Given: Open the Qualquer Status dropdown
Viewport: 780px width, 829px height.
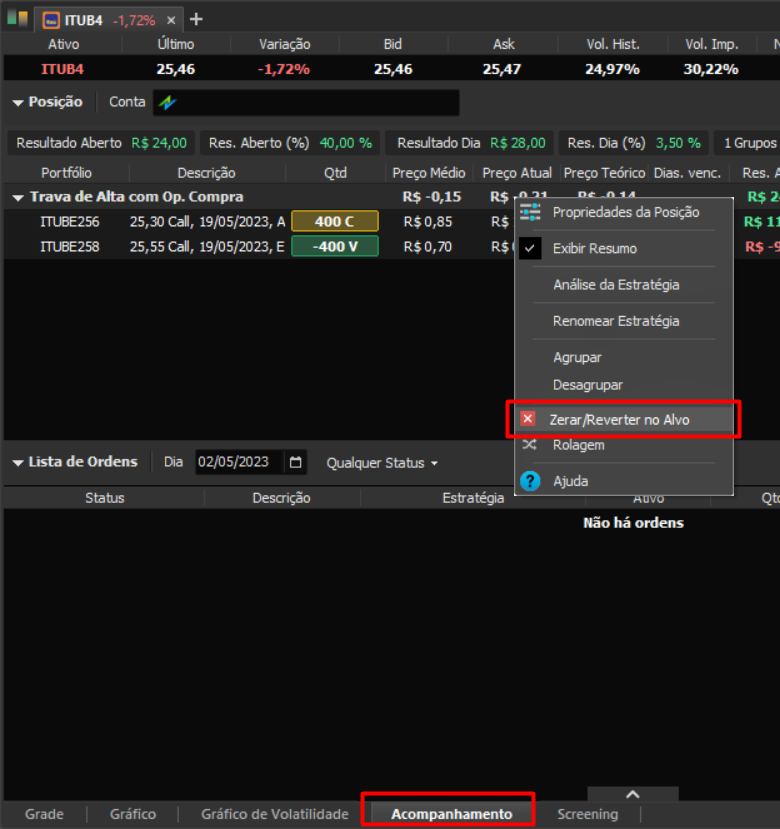Looking at the screenshot, I should 382,463.
